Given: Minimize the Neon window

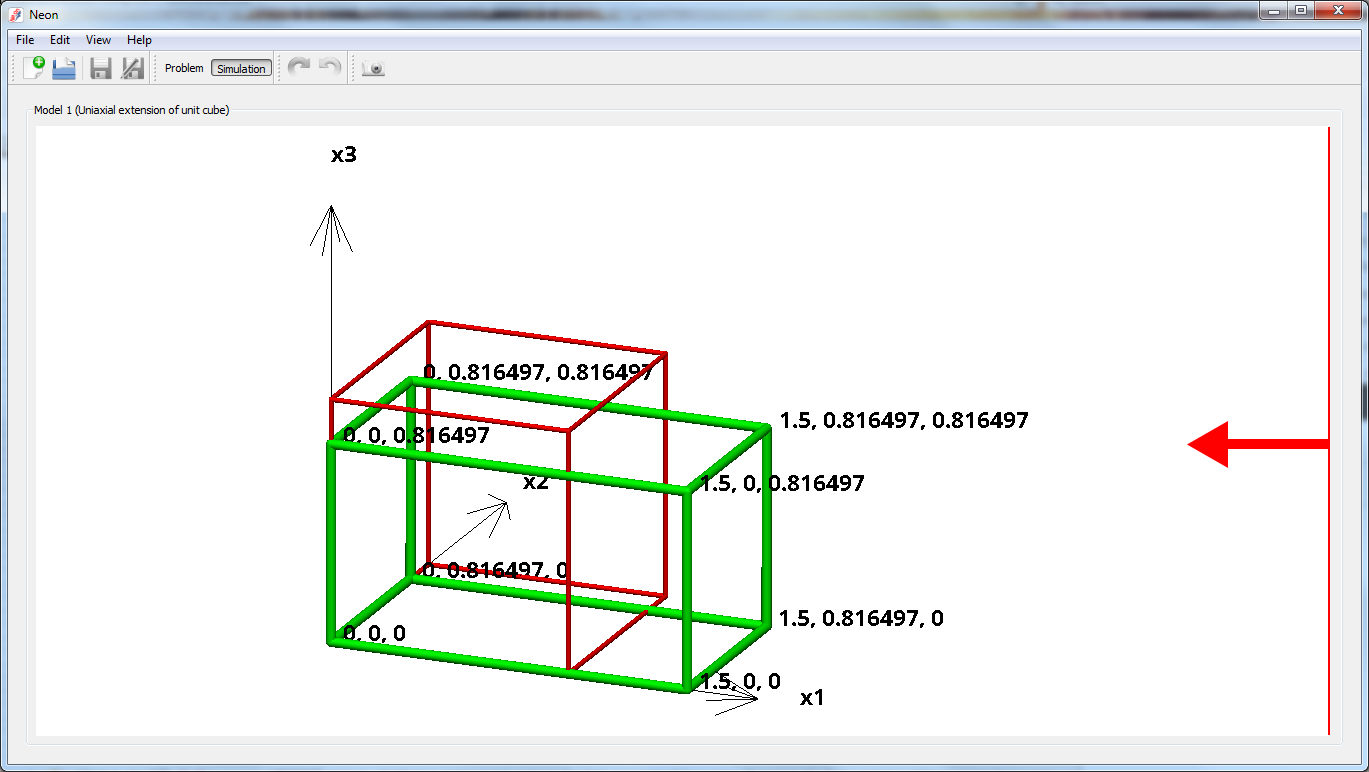Looking at the screenshot, I should tap(1272, 10).
